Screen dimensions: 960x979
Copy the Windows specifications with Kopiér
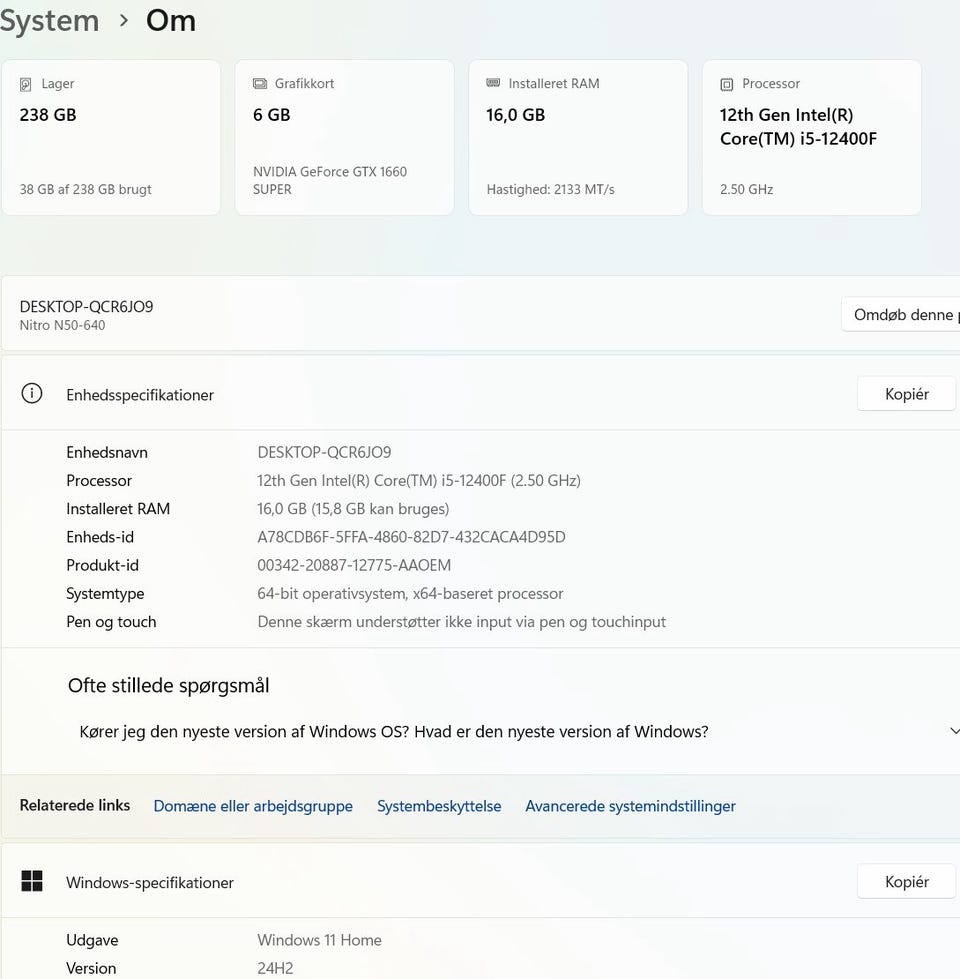click(x=906, y=882)
